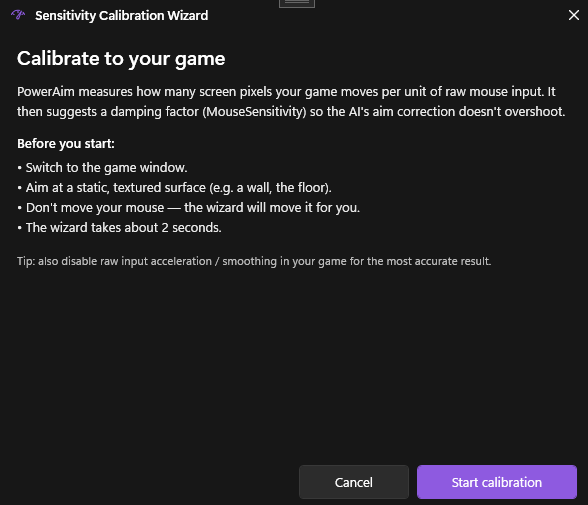The width and height of the screenshot is (588, 505).
Task: Click 'Aim at a static, textured surface' bullet
Action: [174, 187]
